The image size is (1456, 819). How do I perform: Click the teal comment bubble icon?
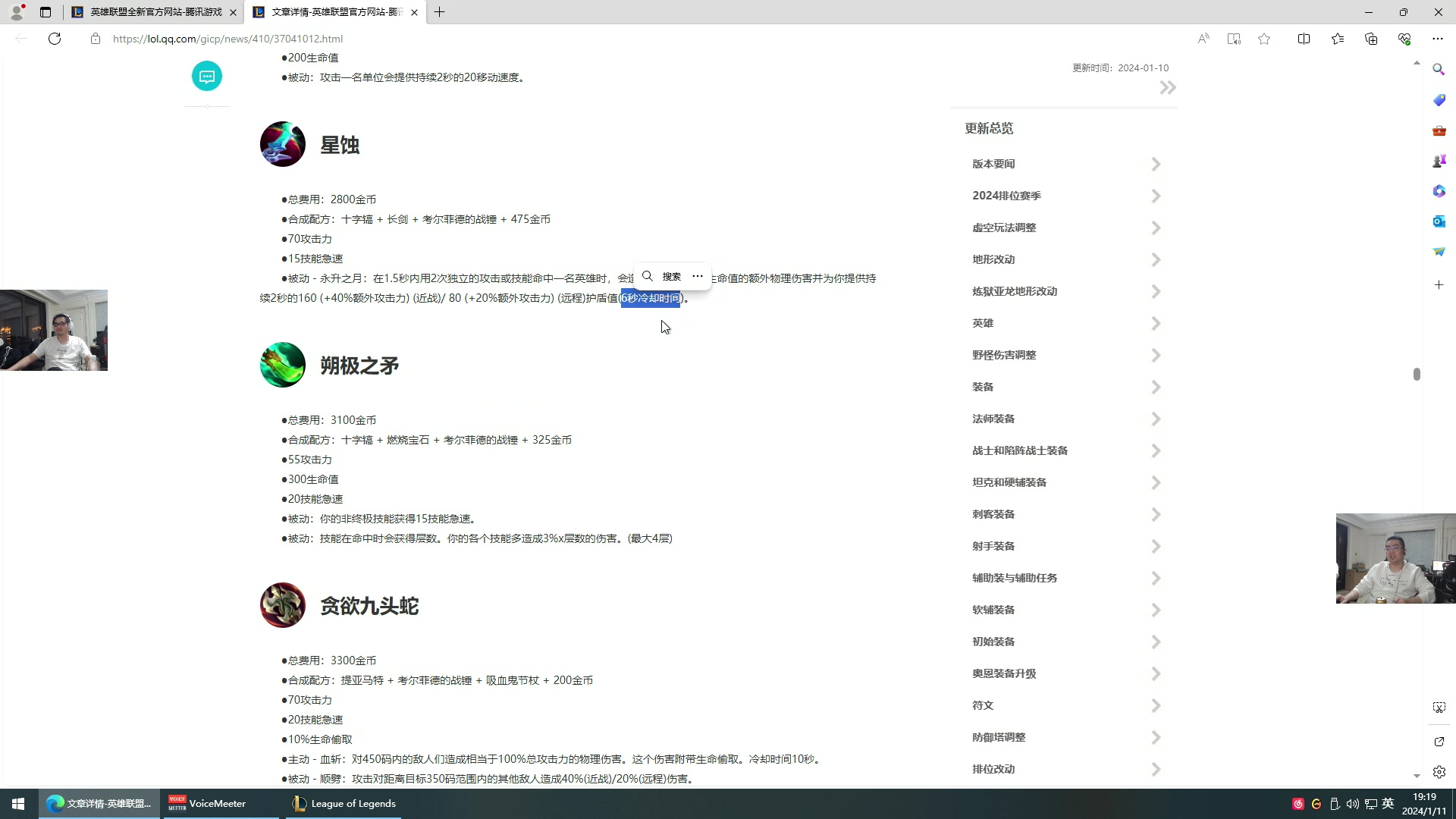(x=207, y=76)
